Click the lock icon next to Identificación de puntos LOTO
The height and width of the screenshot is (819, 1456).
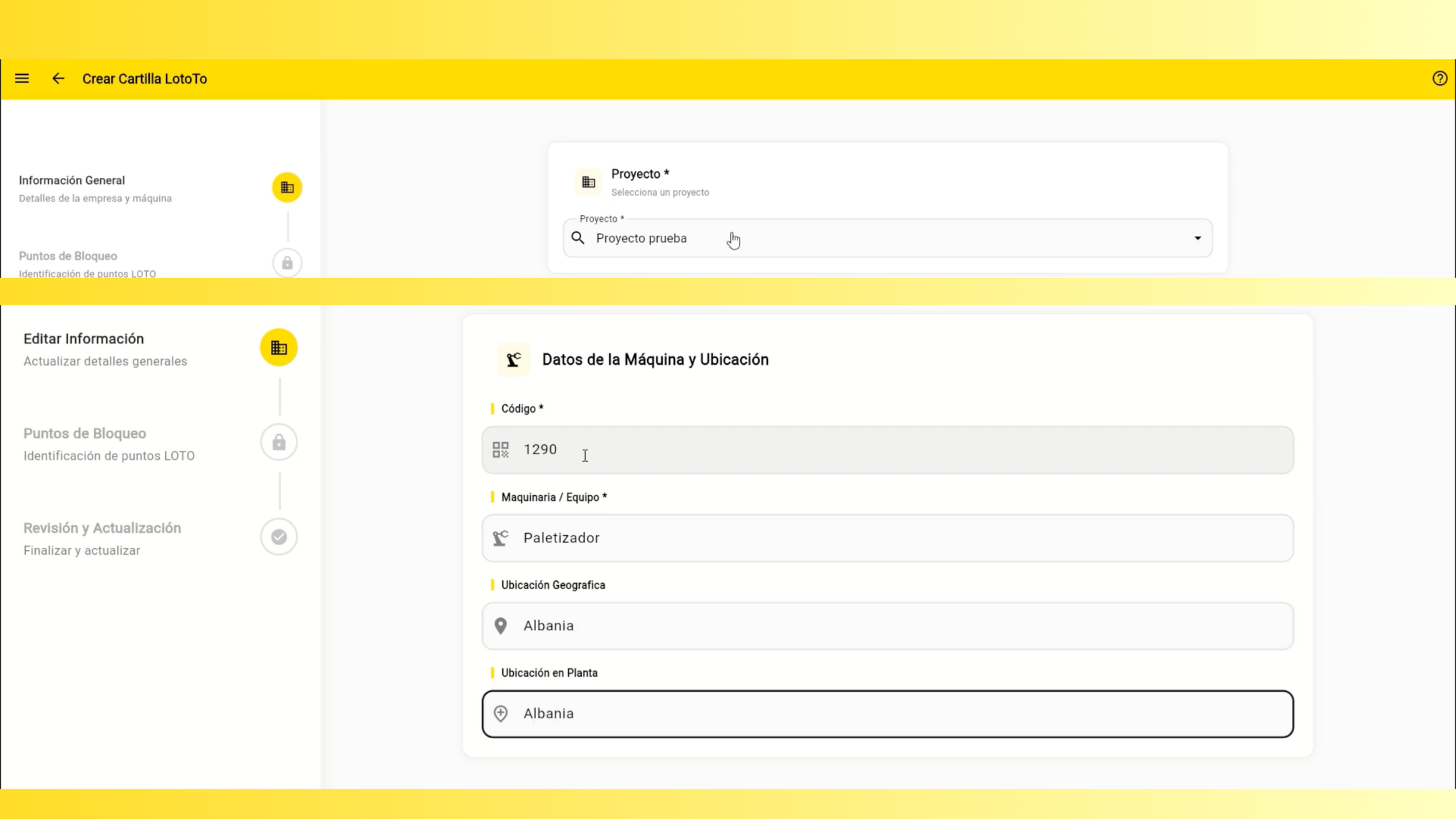[279, 442]
